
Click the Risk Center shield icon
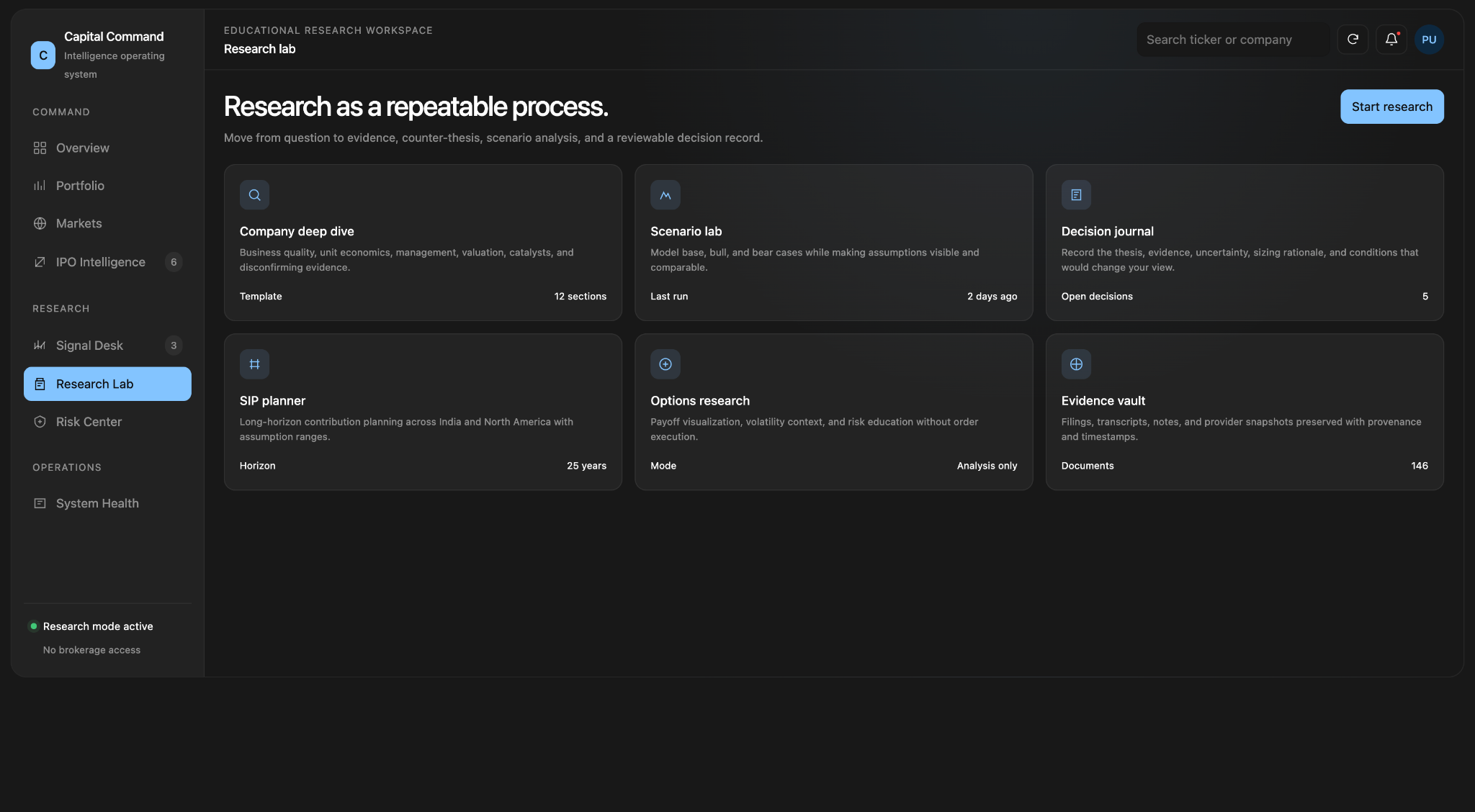pos(40,422)
